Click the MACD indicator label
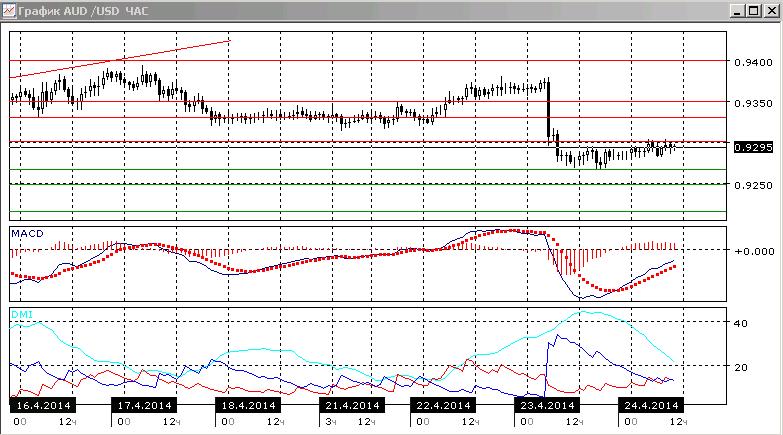This screenshot has width=783, height=435. click(27, 233)
